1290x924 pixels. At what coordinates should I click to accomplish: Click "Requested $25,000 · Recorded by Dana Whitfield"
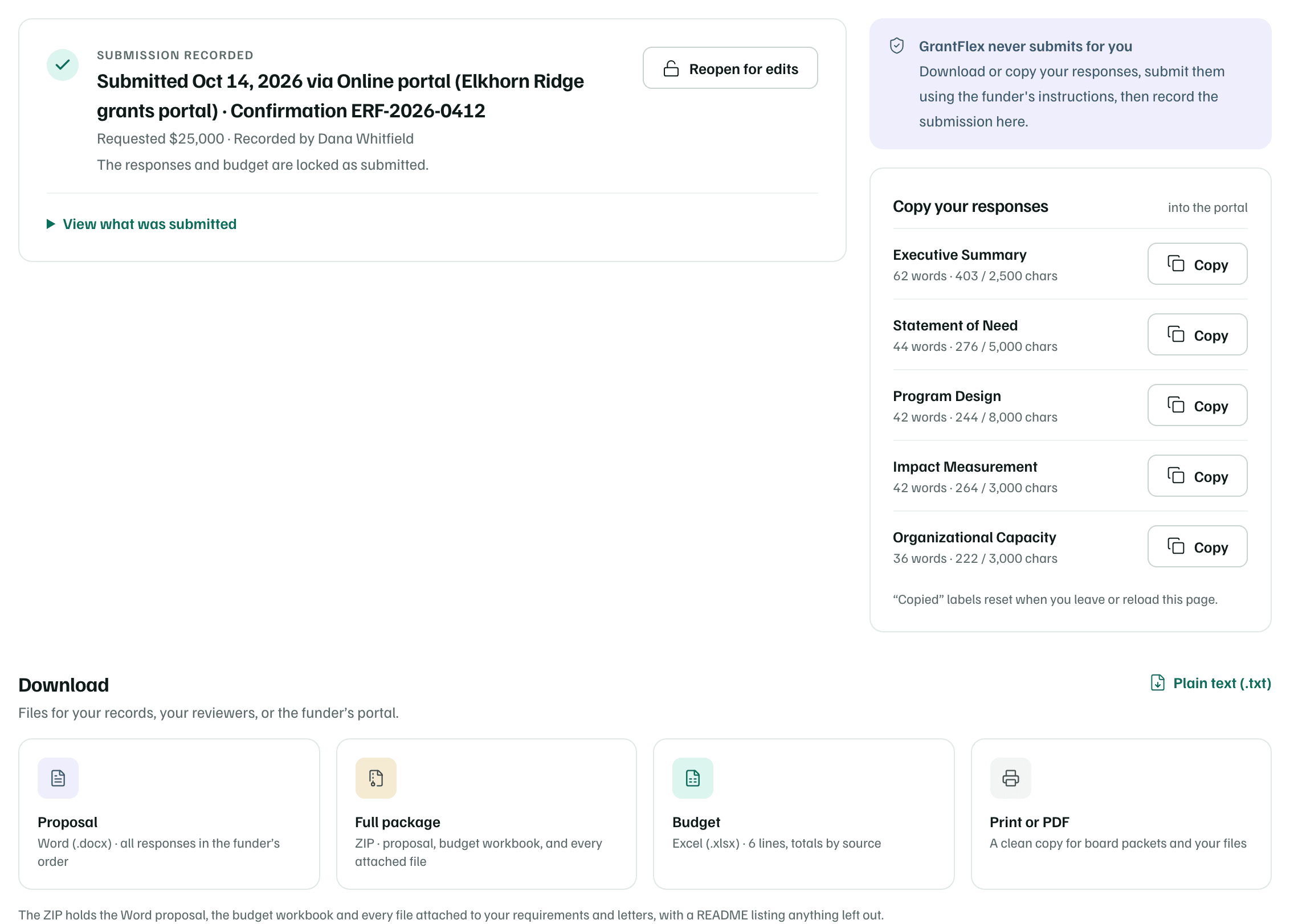(255, 138)
